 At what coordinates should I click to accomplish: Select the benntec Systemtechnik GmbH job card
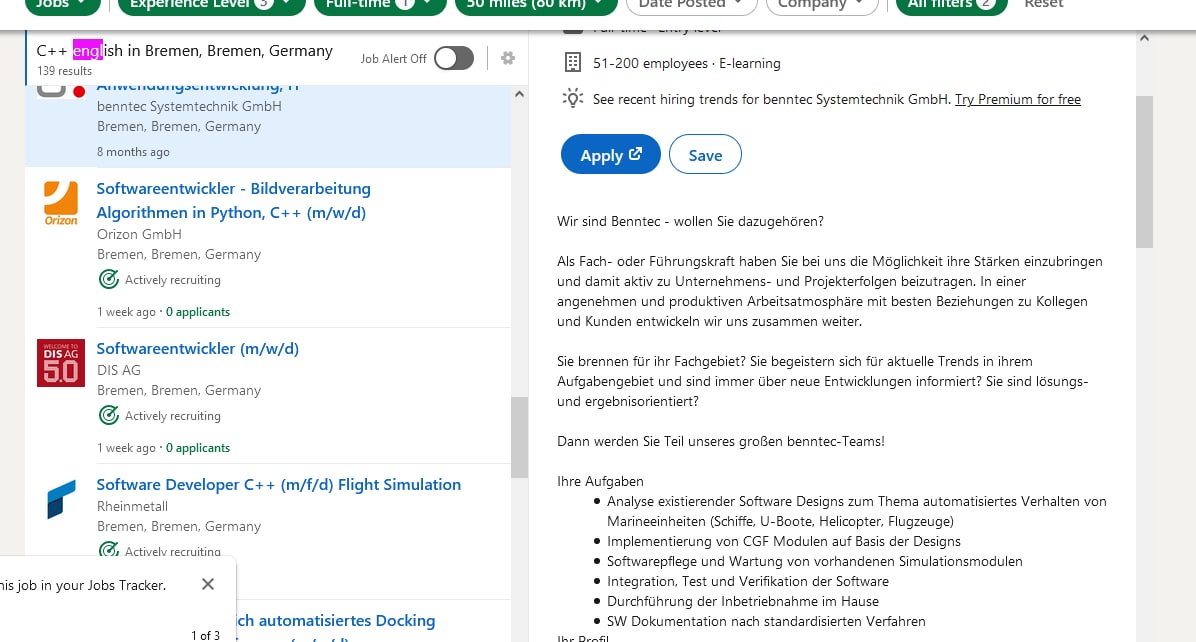click(268, 126)
